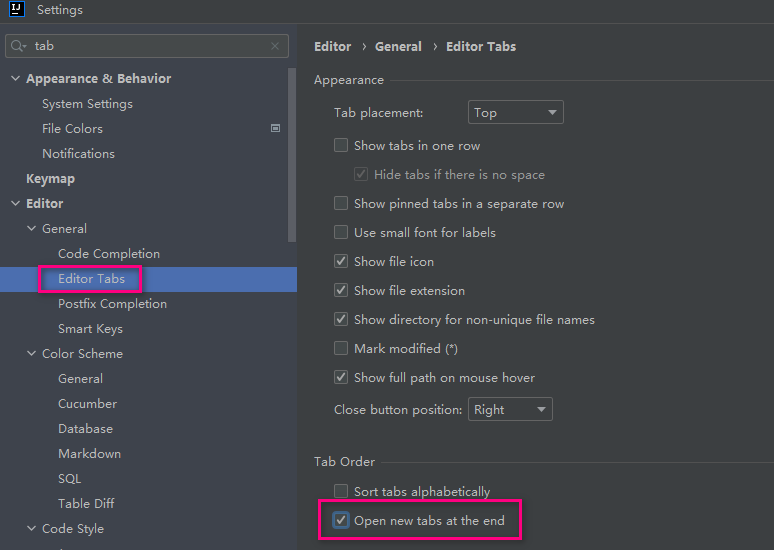
Task: Open Smart Keys settings
Action: point(90,329)
